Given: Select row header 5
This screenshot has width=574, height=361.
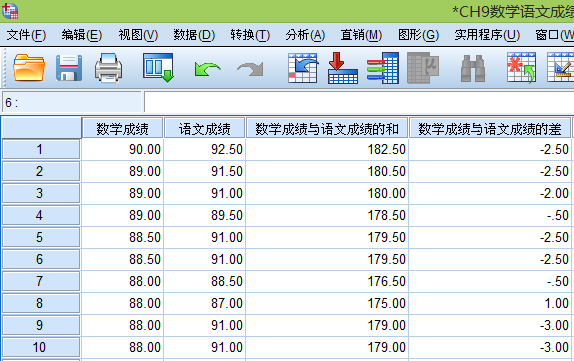Looking at the screenshot, I should (x=41, y=237).
